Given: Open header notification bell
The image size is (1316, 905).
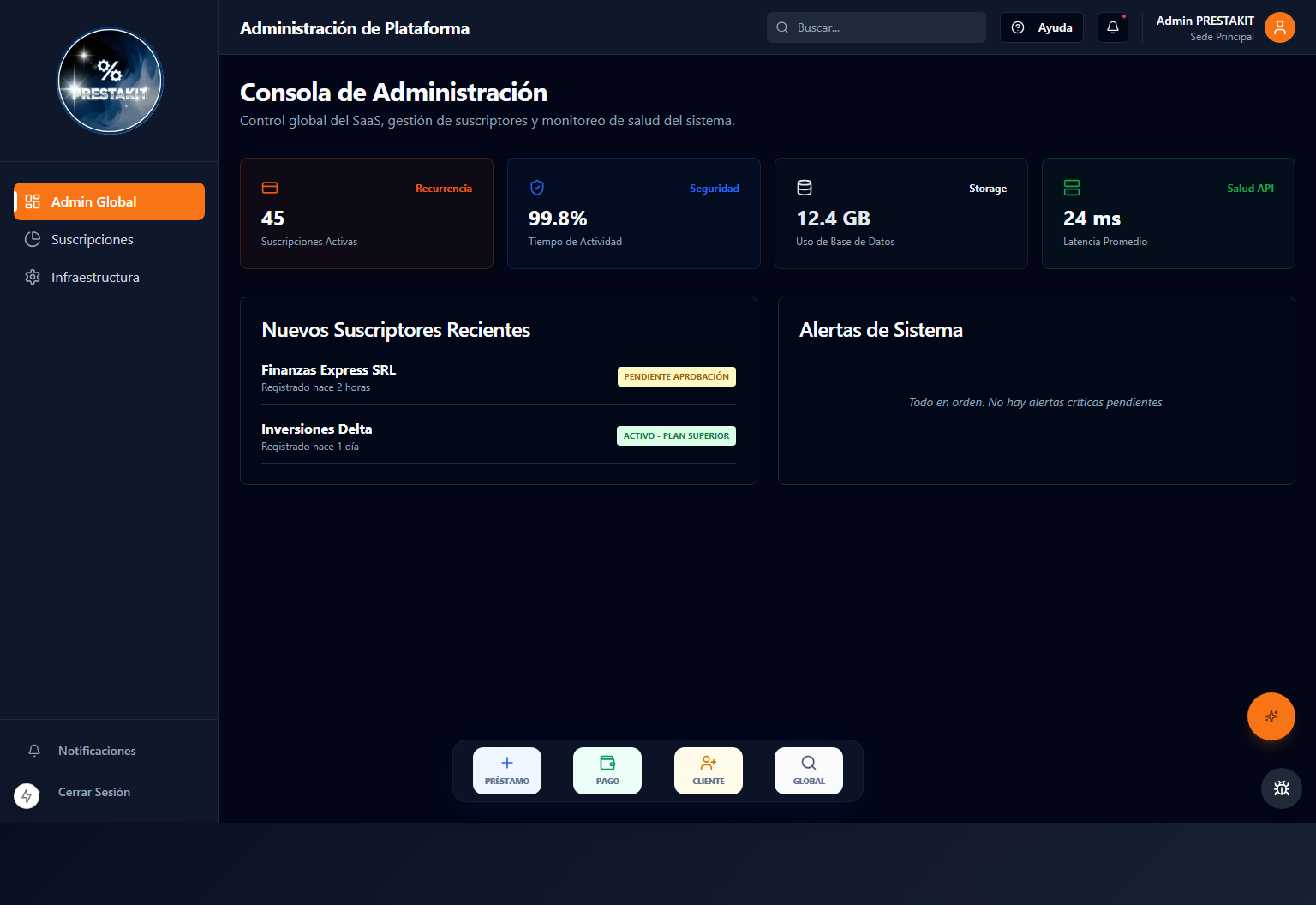Looking at the screenshot, I should pyautogui.click(x=1113, y=27).
